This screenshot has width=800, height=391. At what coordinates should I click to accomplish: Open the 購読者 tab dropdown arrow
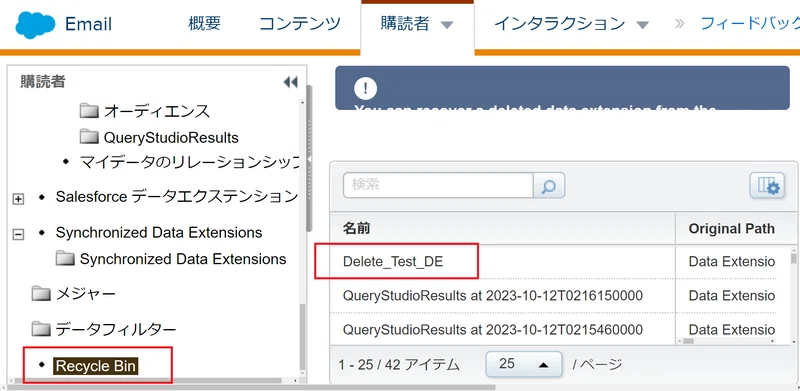point(447,25)
